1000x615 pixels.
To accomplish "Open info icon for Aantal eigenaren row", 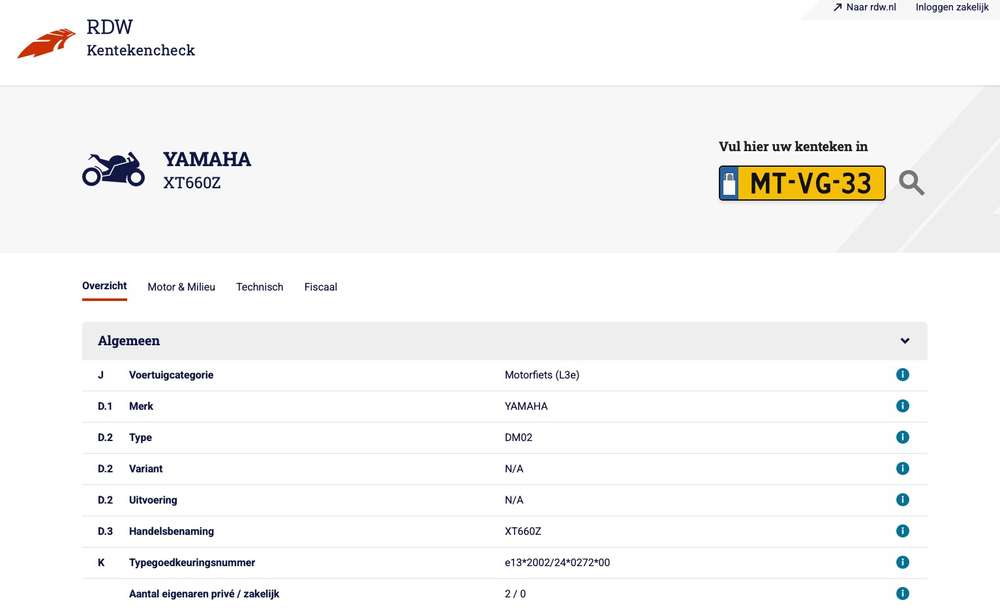I will coord(902,593).
